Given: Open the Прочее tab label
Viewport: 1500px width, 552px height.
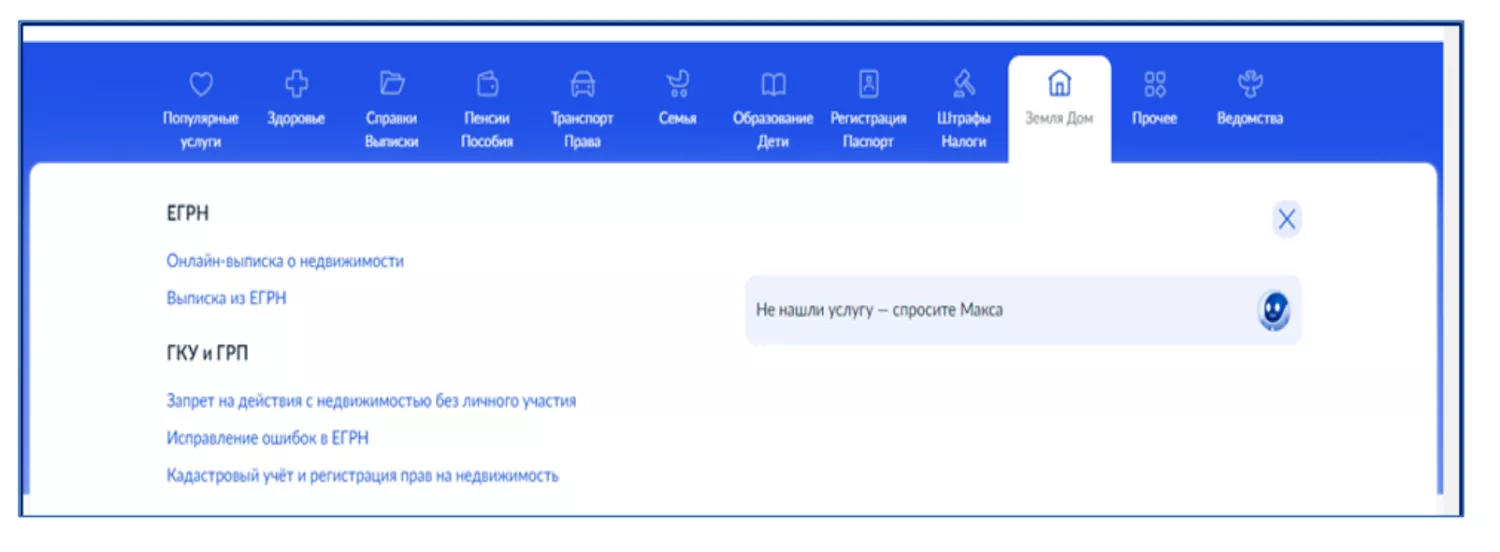Looking at the screenshot, I should point(1155,118).
